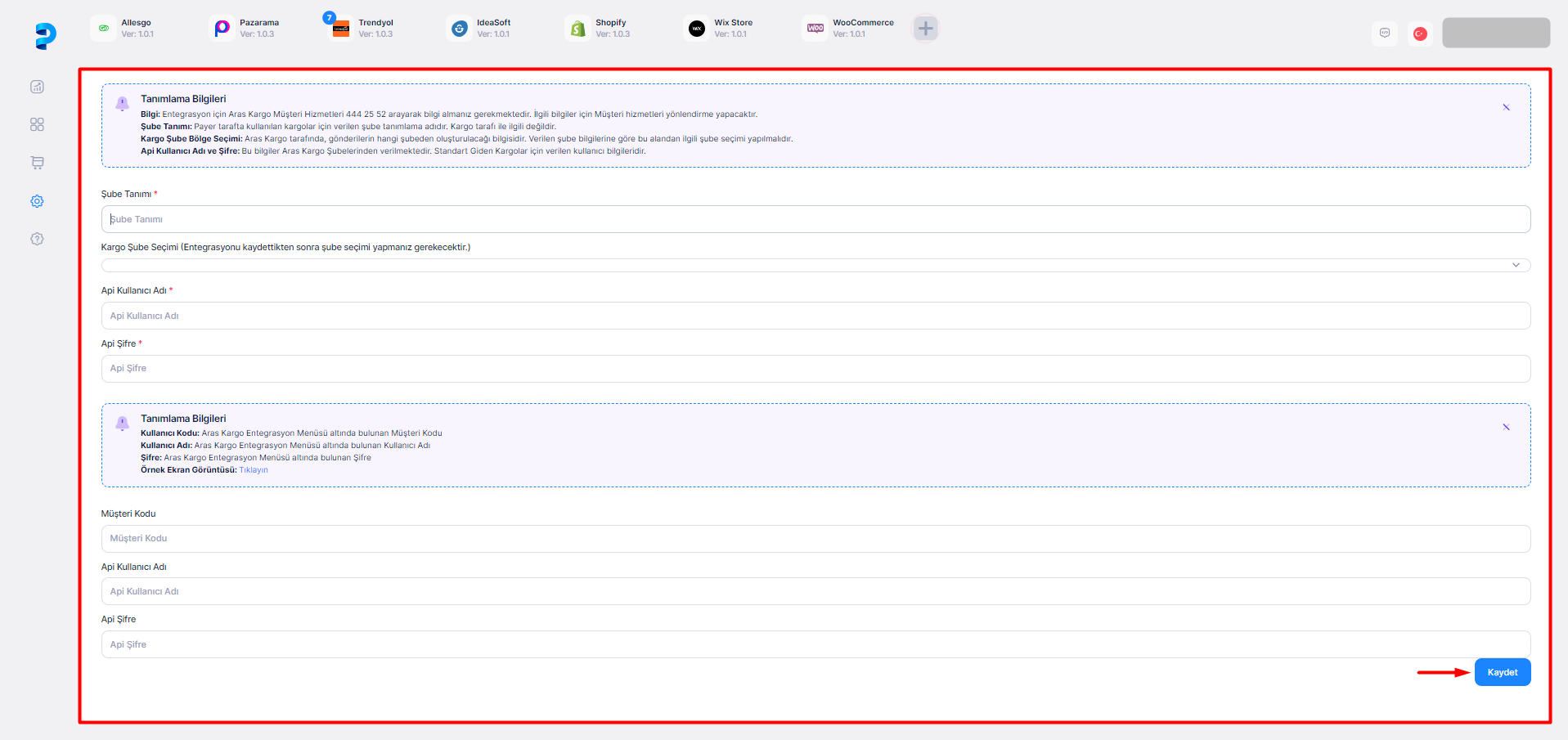1568x740 pixels.
Task: Open the grid modules sidebar icon
Action: click(37, 124)
